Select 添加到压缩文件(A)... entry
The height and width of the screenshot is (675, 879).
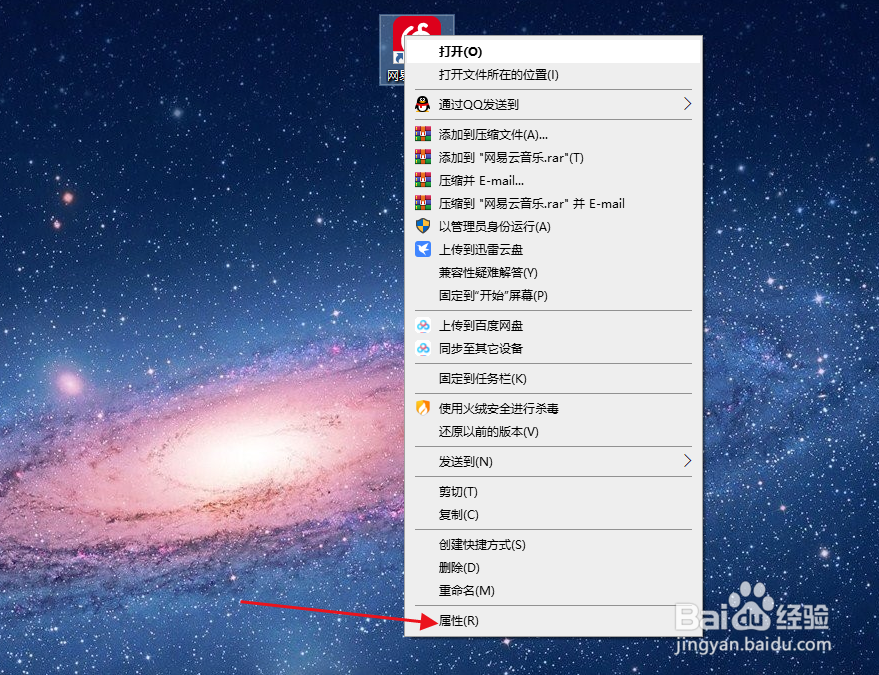coord(553,135)
